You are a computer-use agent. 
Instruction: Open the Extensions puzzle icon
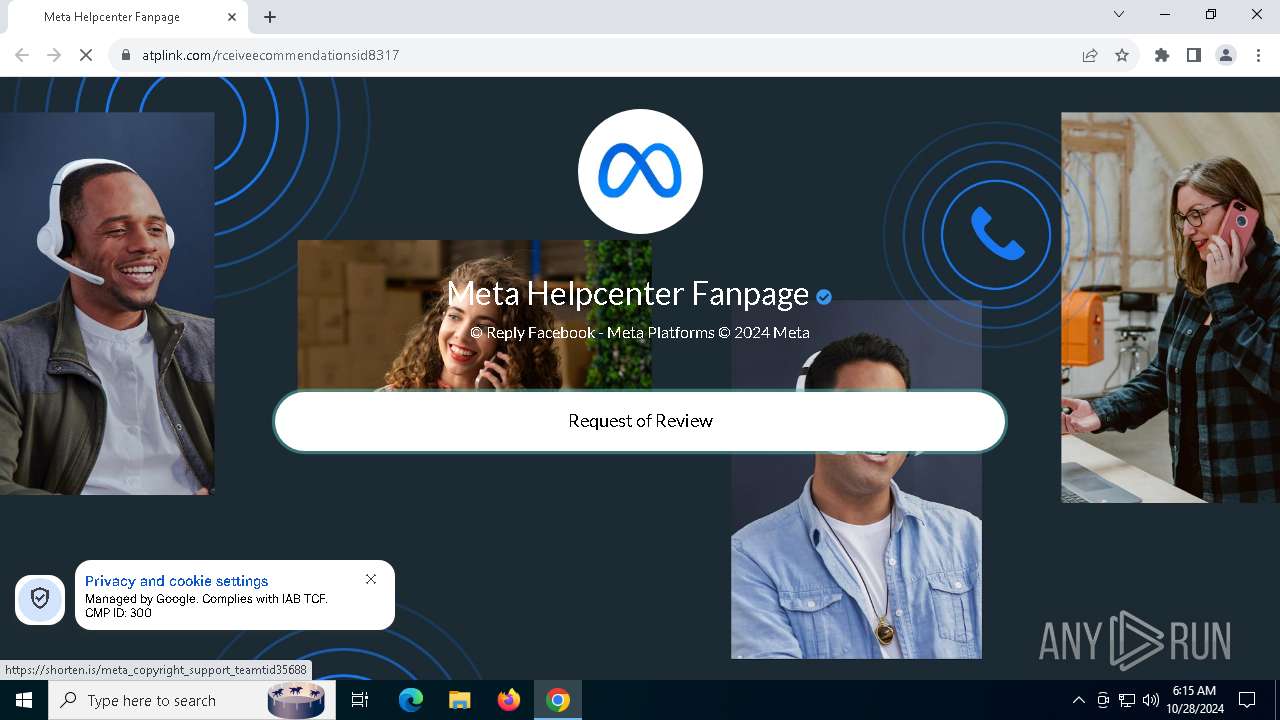tap(1162, 55)
